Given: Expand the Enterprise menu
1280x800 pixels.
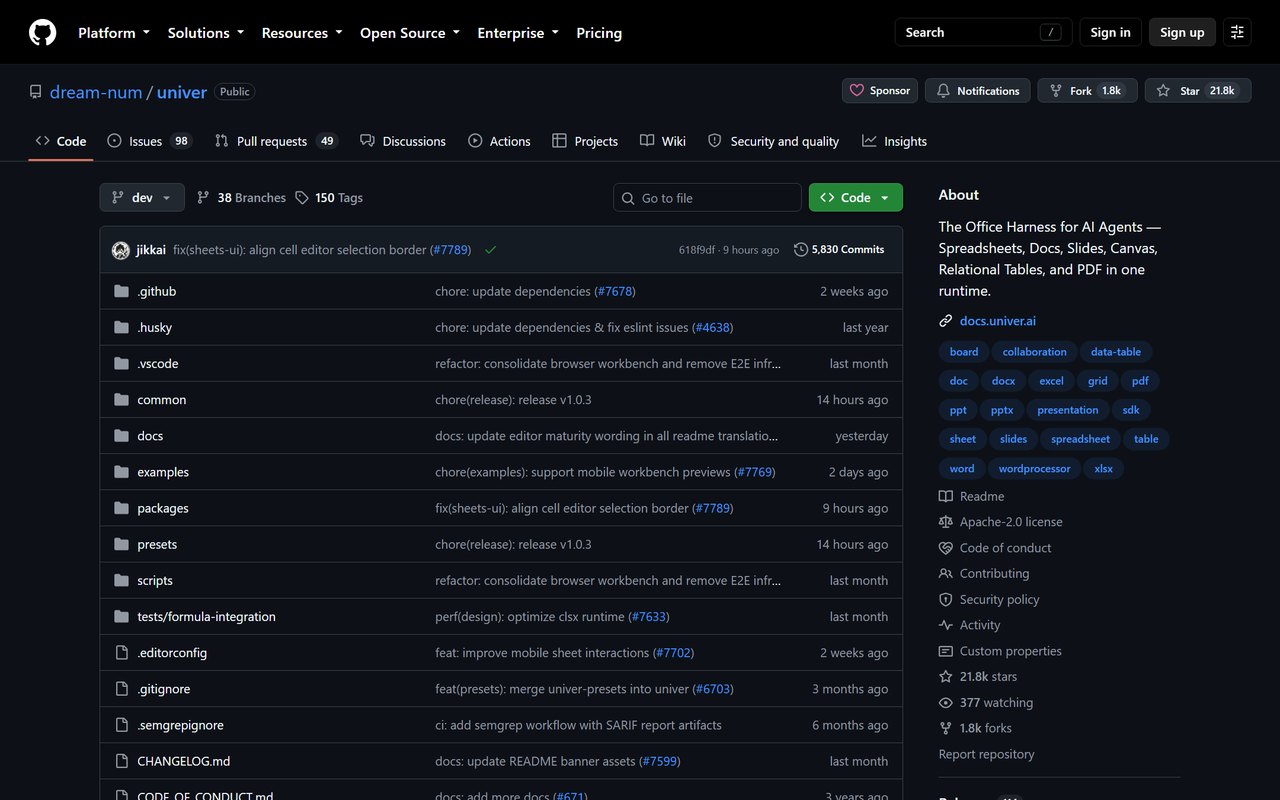Looking at the screenshot, I should click(518, 33).
